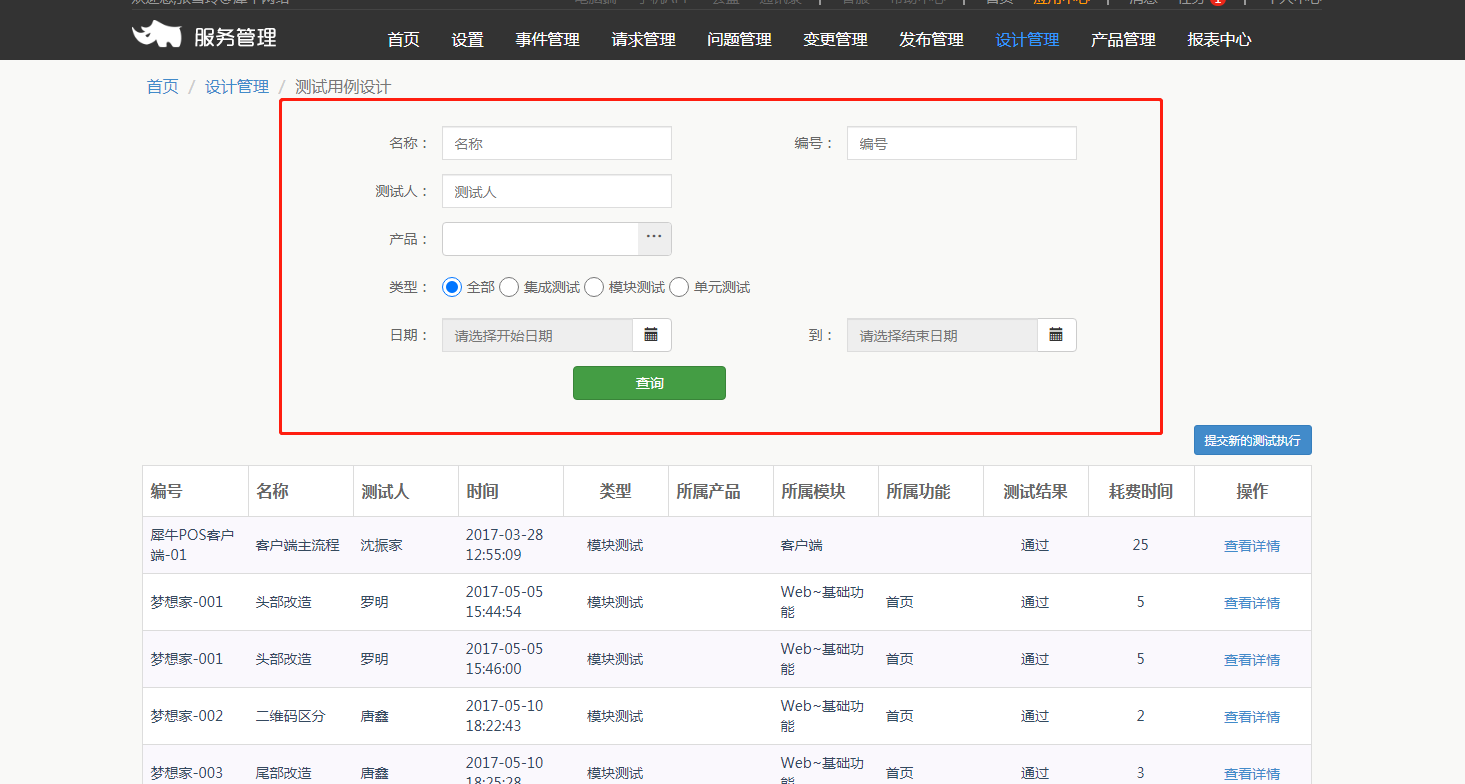This screenshot has height=784, width=1465.
Task: Focus the 测试人 input field
Action: click(x=557, y=191)
